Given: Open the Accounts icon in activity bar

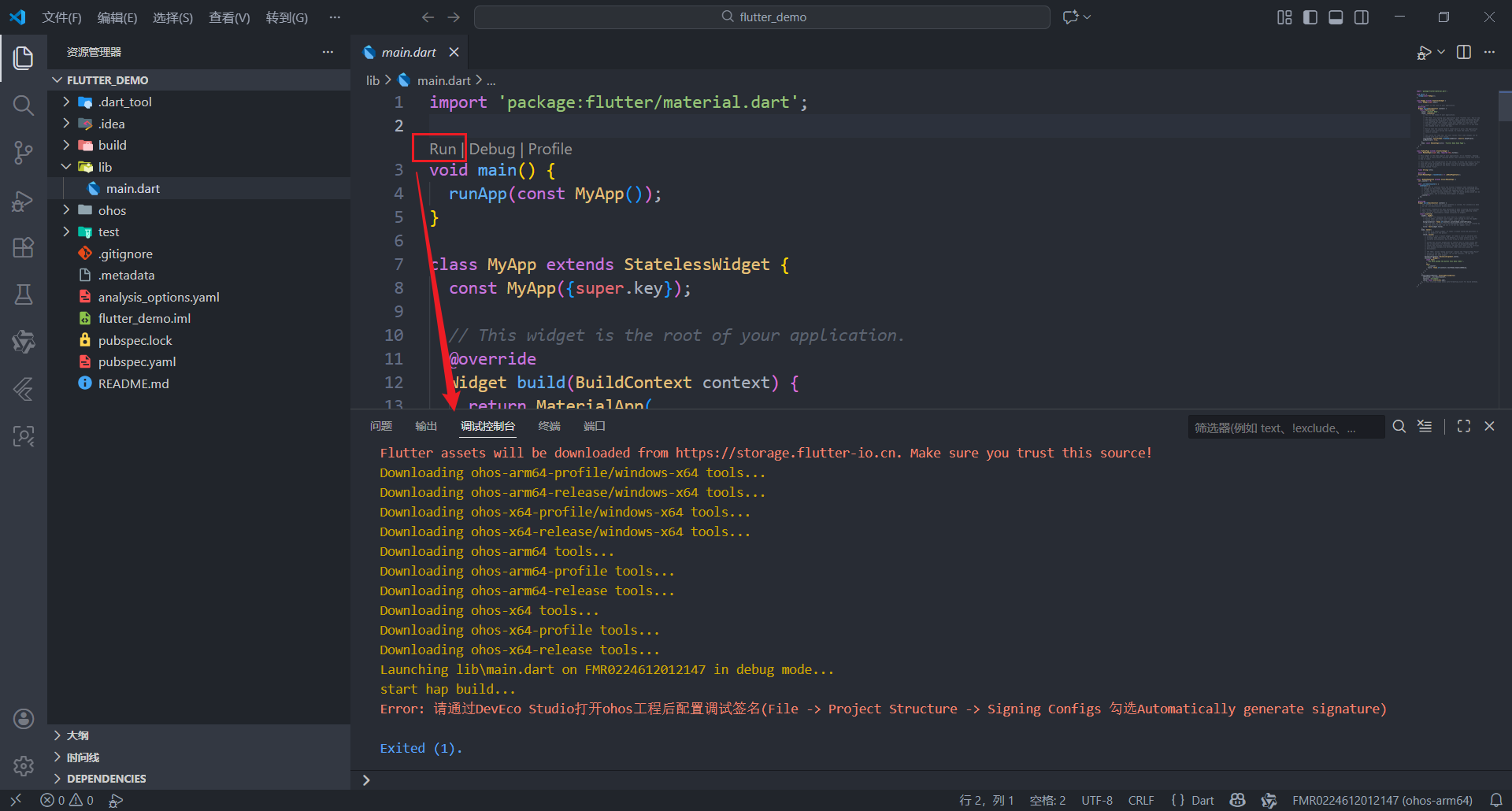Looking at the screenshot, I should coord(24,719).
